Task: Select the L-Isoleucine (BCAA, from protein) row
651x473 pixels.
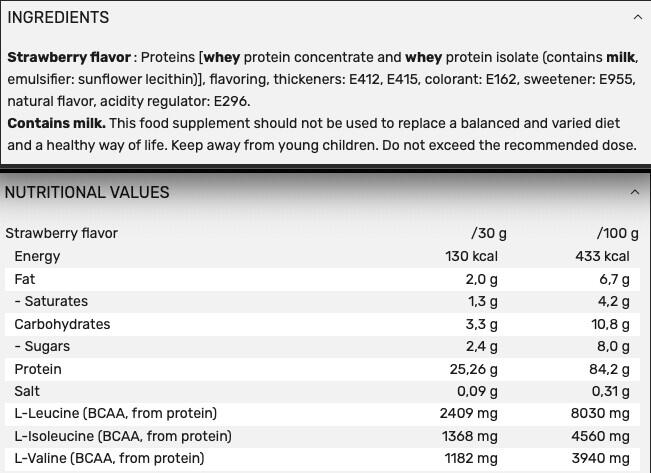Action: click(x=122, y=436)
